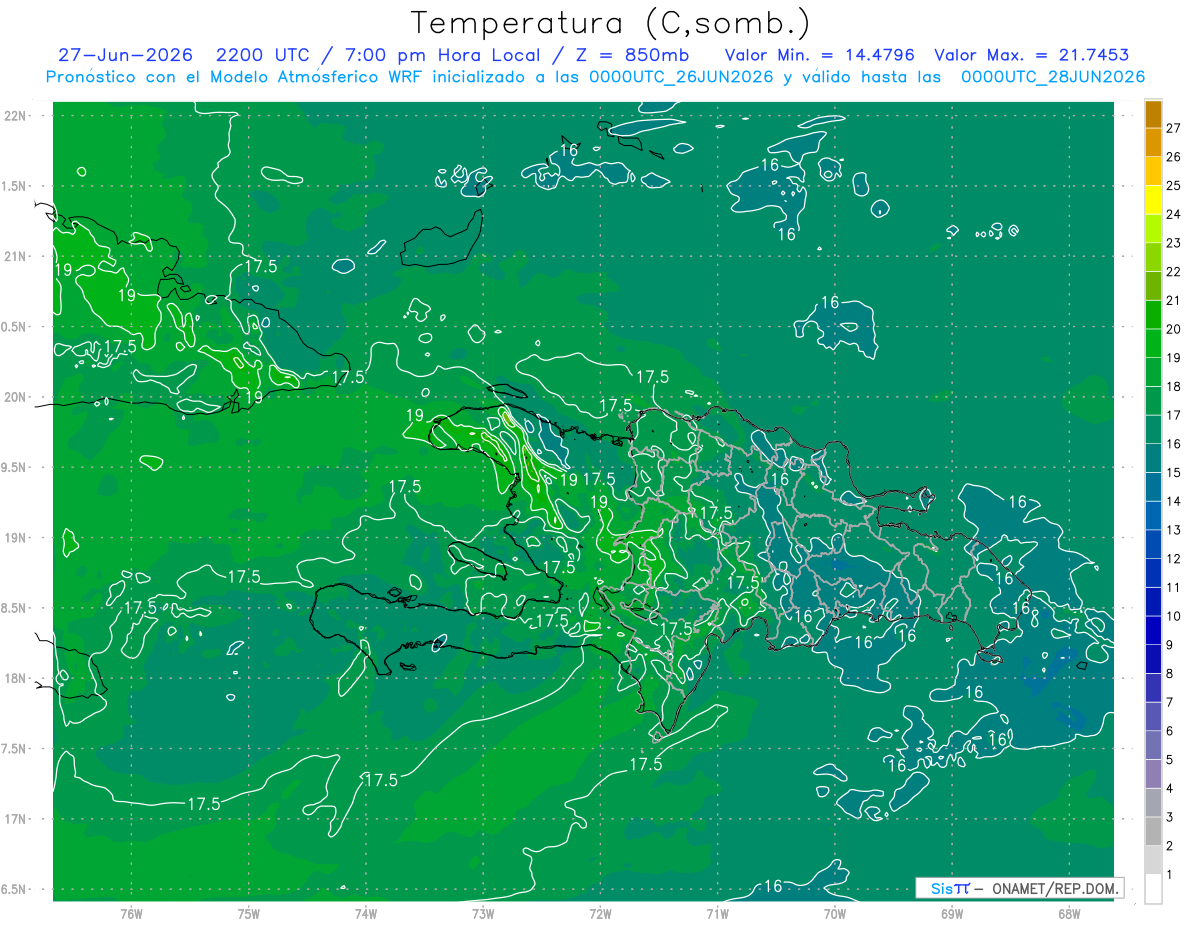Click the number 23 on the color scale
Image resolution: width=1200 pixels, height=927 pixels.
pos(1174,242)
